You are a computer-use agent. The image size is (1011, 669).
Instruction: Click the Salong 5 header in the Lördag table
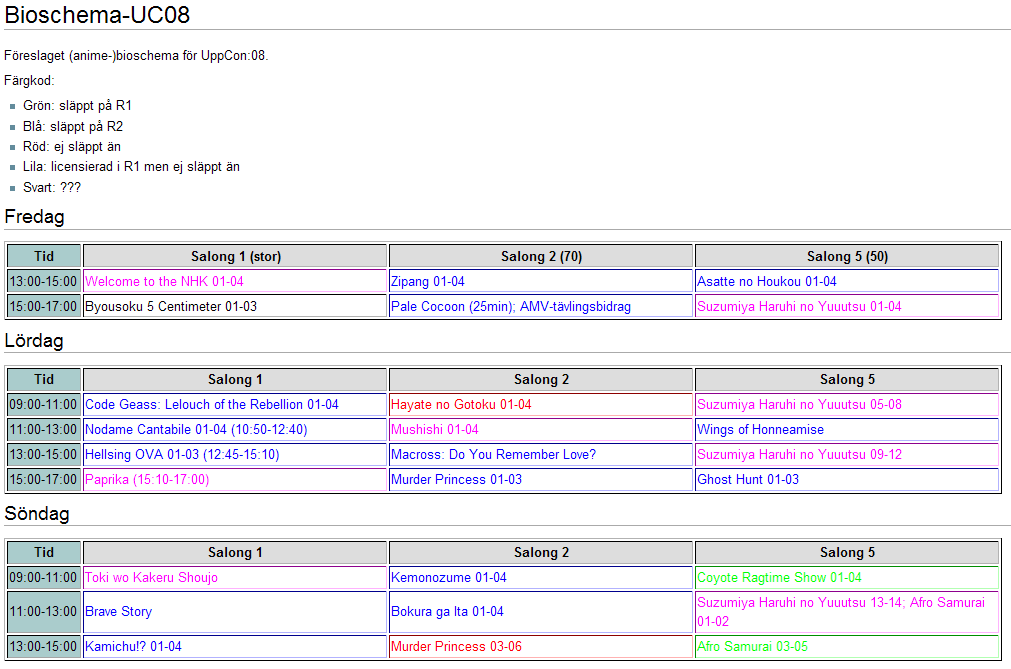tap(847, 379)
